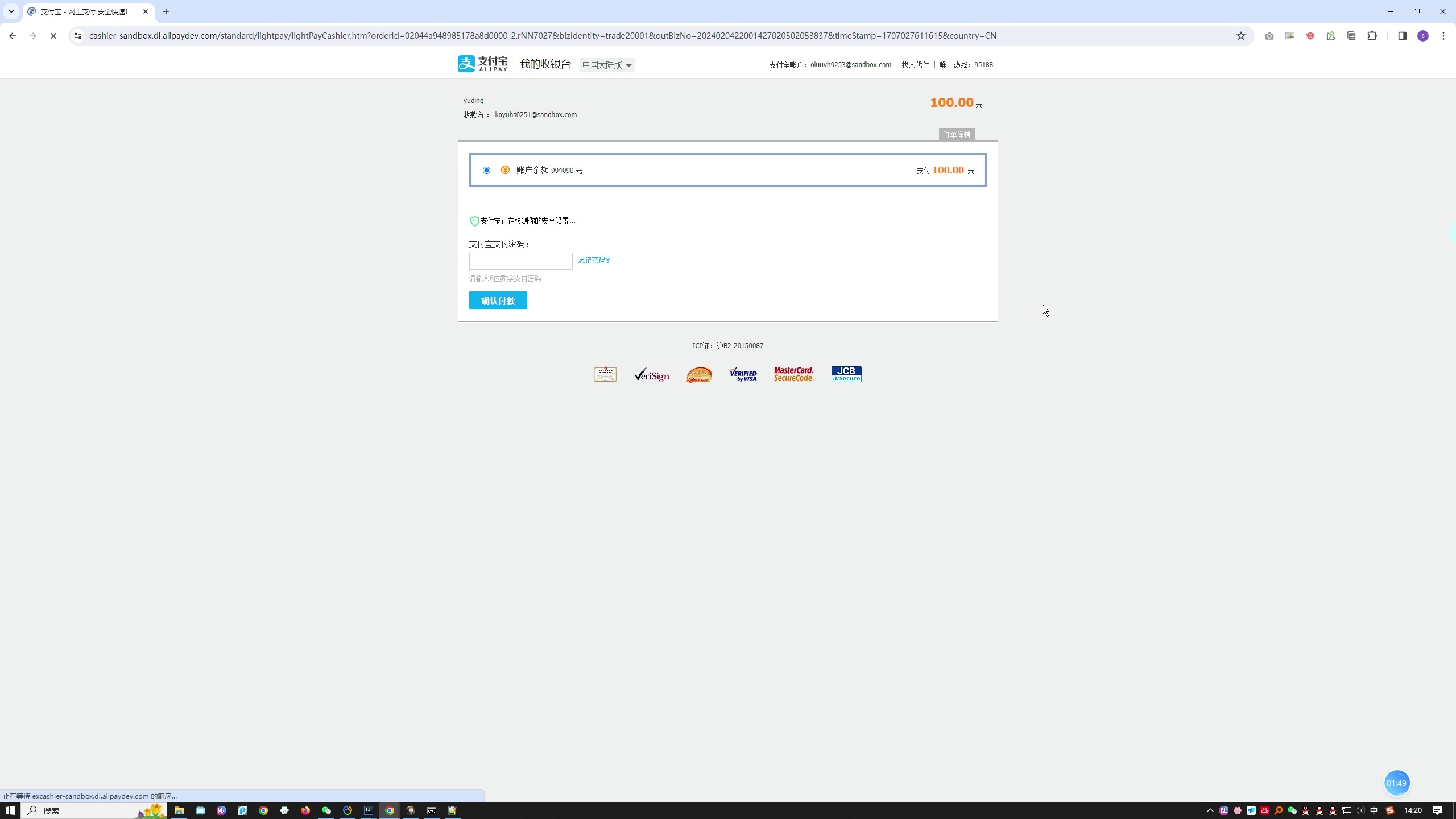Open the command prompt taskbar icon
This screenshot has height=819, width=1456.
click(432, 810)
